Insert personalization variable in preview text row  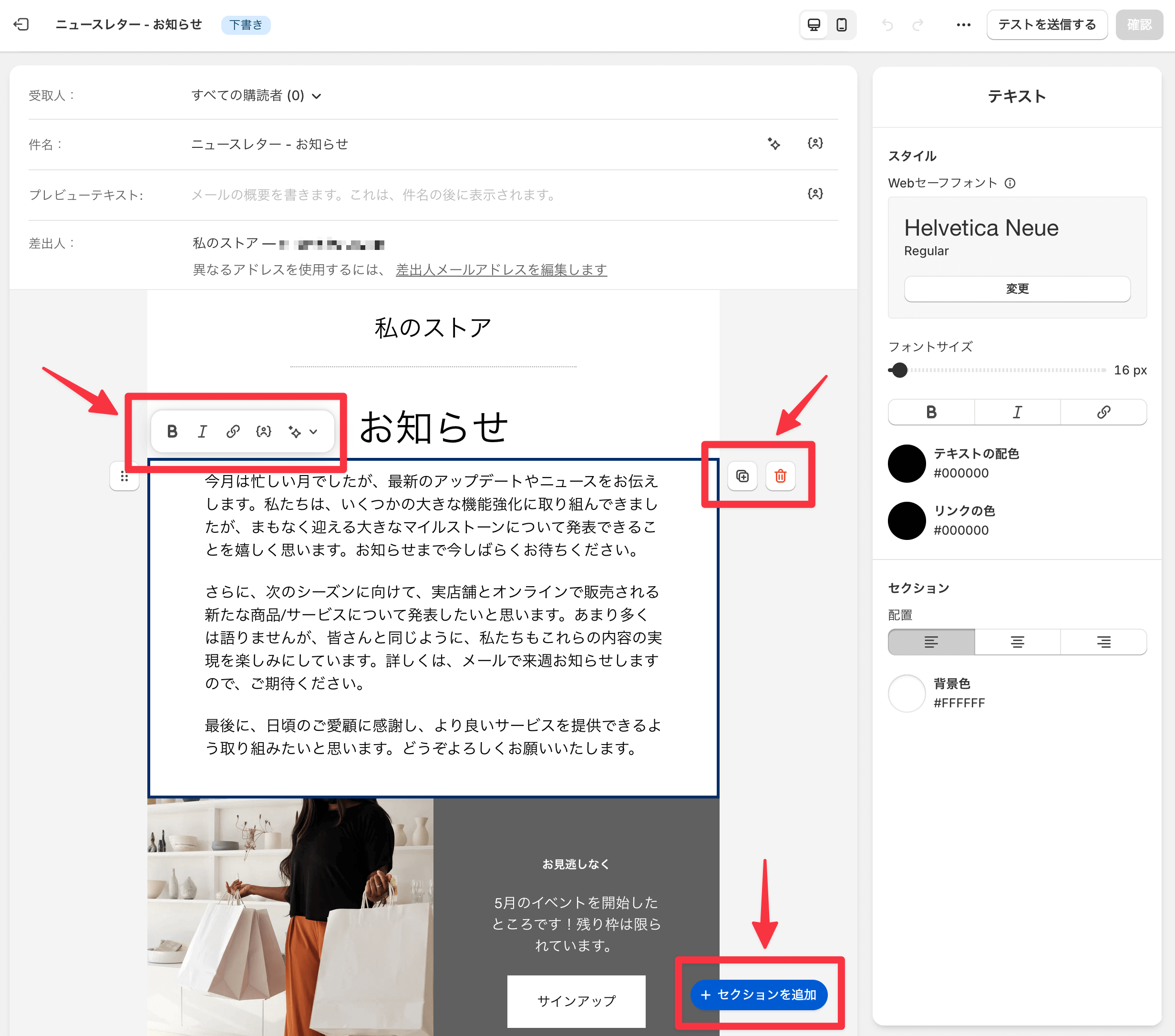(814, 194)
